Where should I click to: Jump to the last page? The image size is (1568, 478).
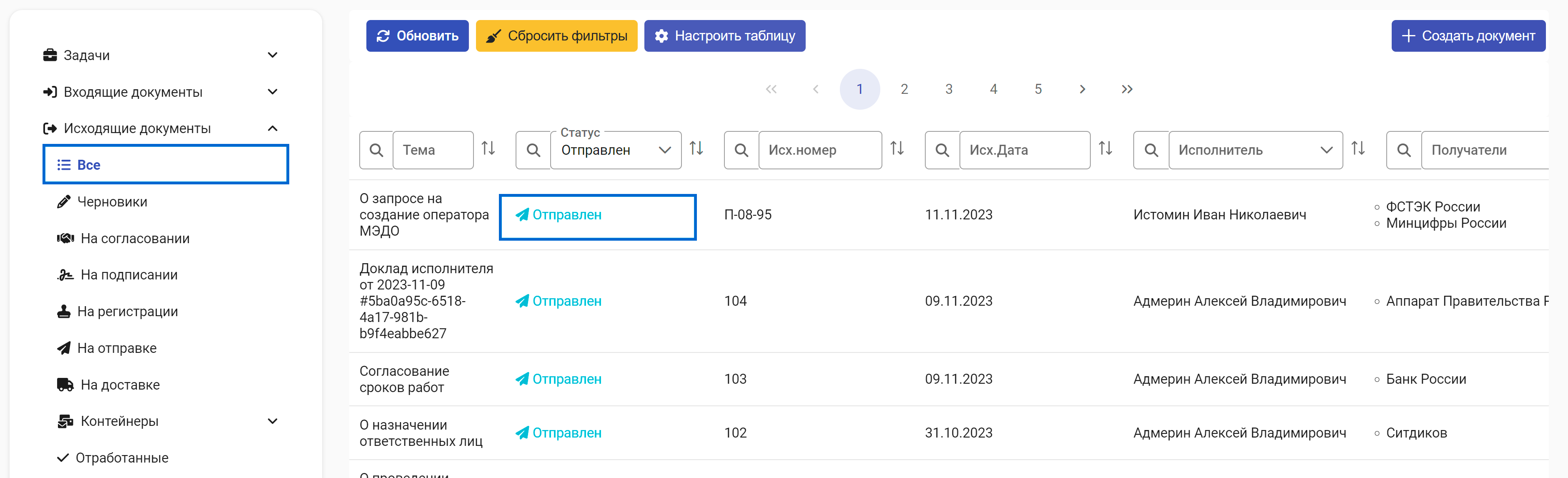pos(1127,90)
